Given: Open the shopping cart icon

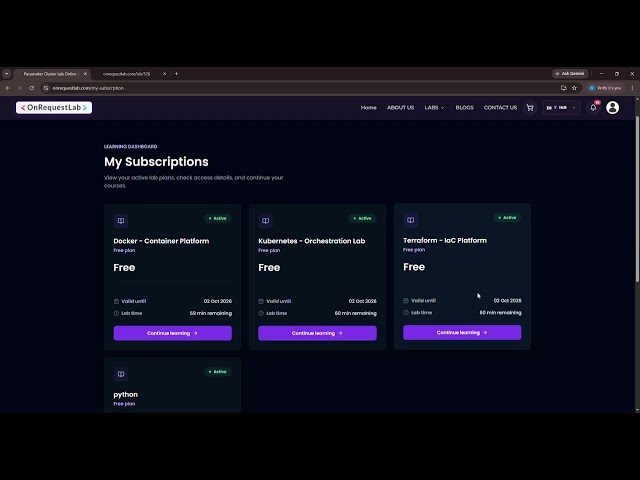Looking at the screenshot, I should click(x=530, y=108).
